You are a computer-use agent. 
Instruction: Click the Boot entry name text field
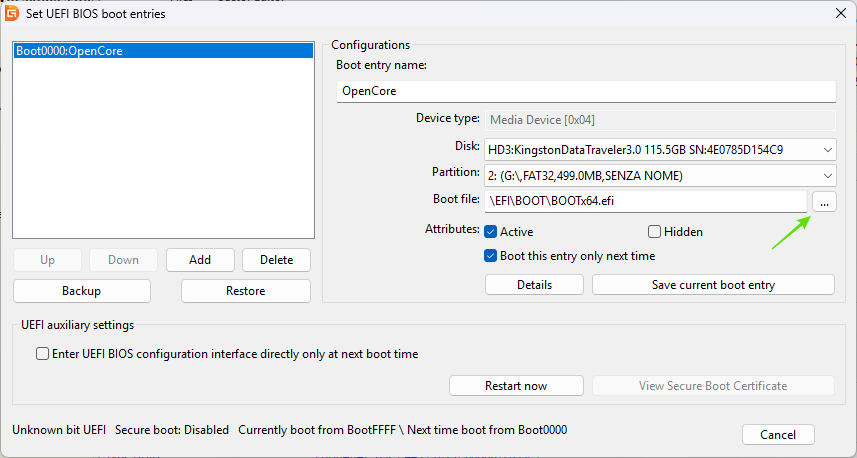[x=586, y=91]
